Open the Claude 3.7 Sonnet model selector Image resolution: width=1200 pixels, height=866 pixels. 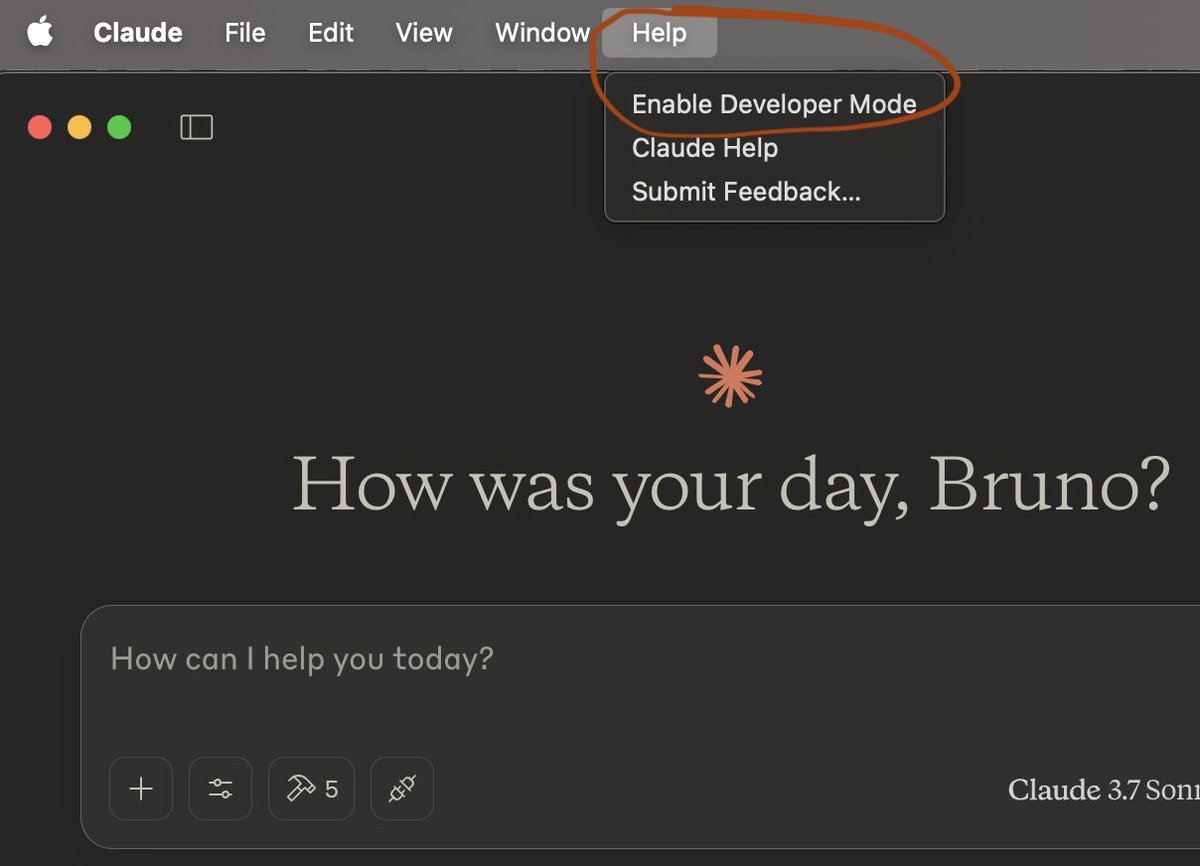[1104, 790]
